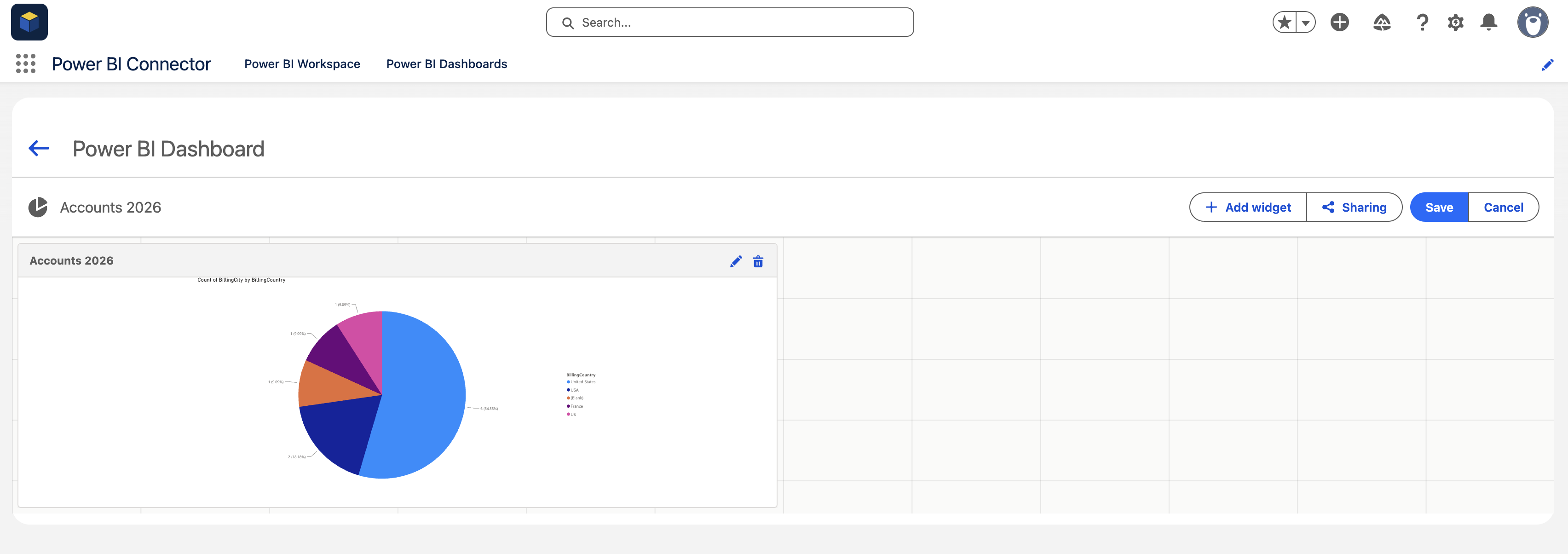Screen dimensions: 1568x554
Task: Click the edit navigation pencil icon
Action: (1547, 64)
